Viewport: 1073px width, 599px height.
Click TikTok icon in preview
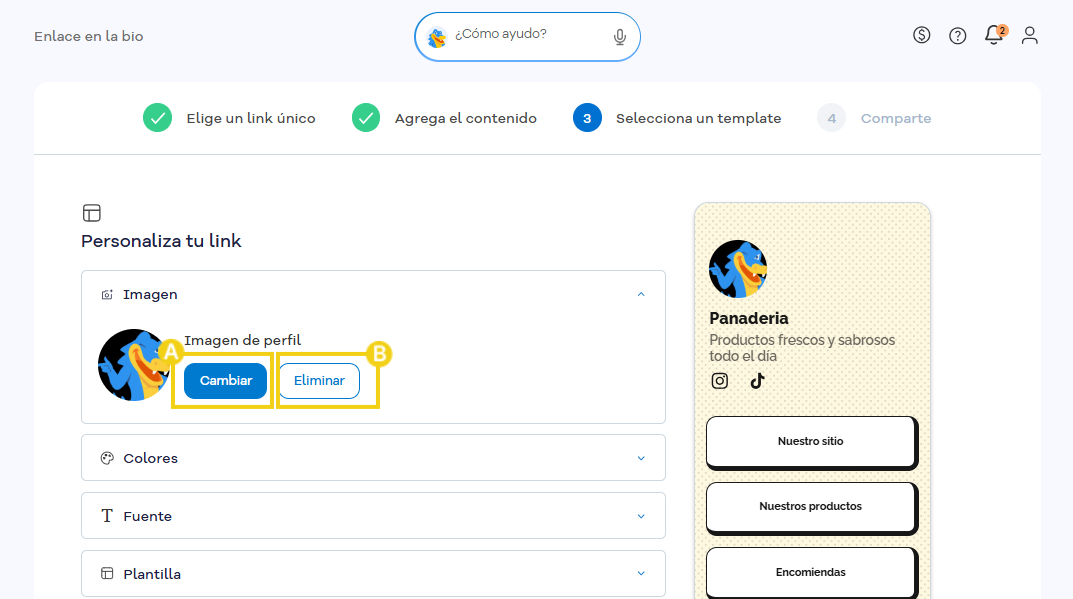(x=757, y=381)
